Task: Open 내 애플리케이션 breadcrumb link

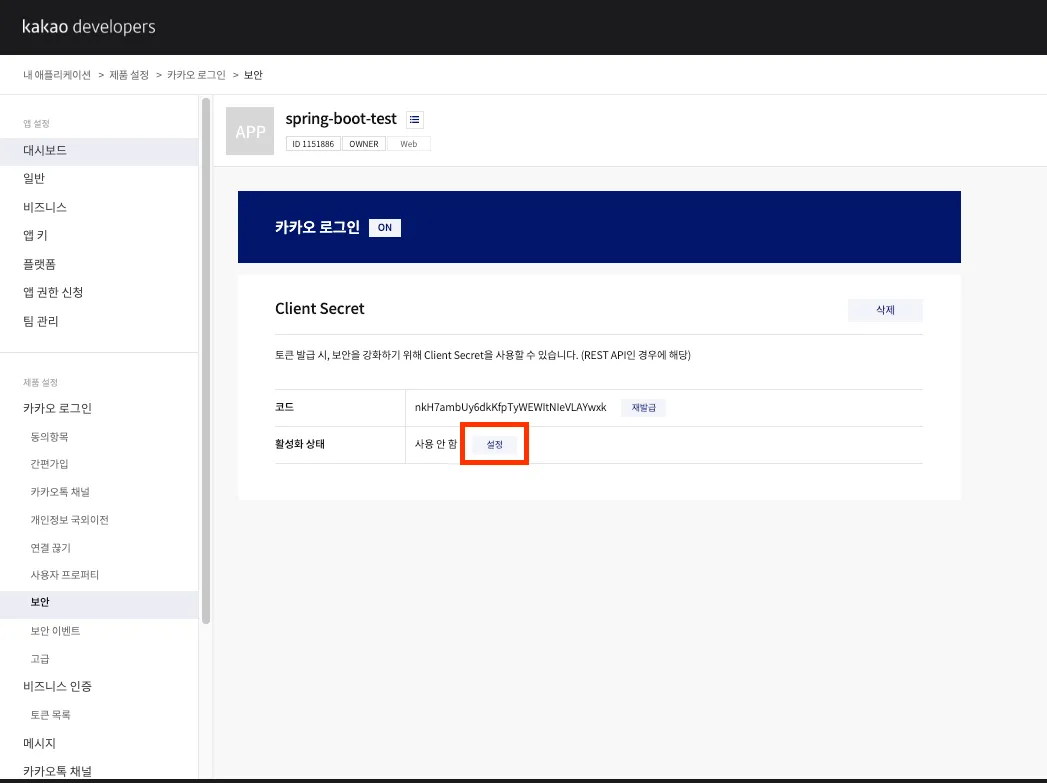Action: pos(57,75)
